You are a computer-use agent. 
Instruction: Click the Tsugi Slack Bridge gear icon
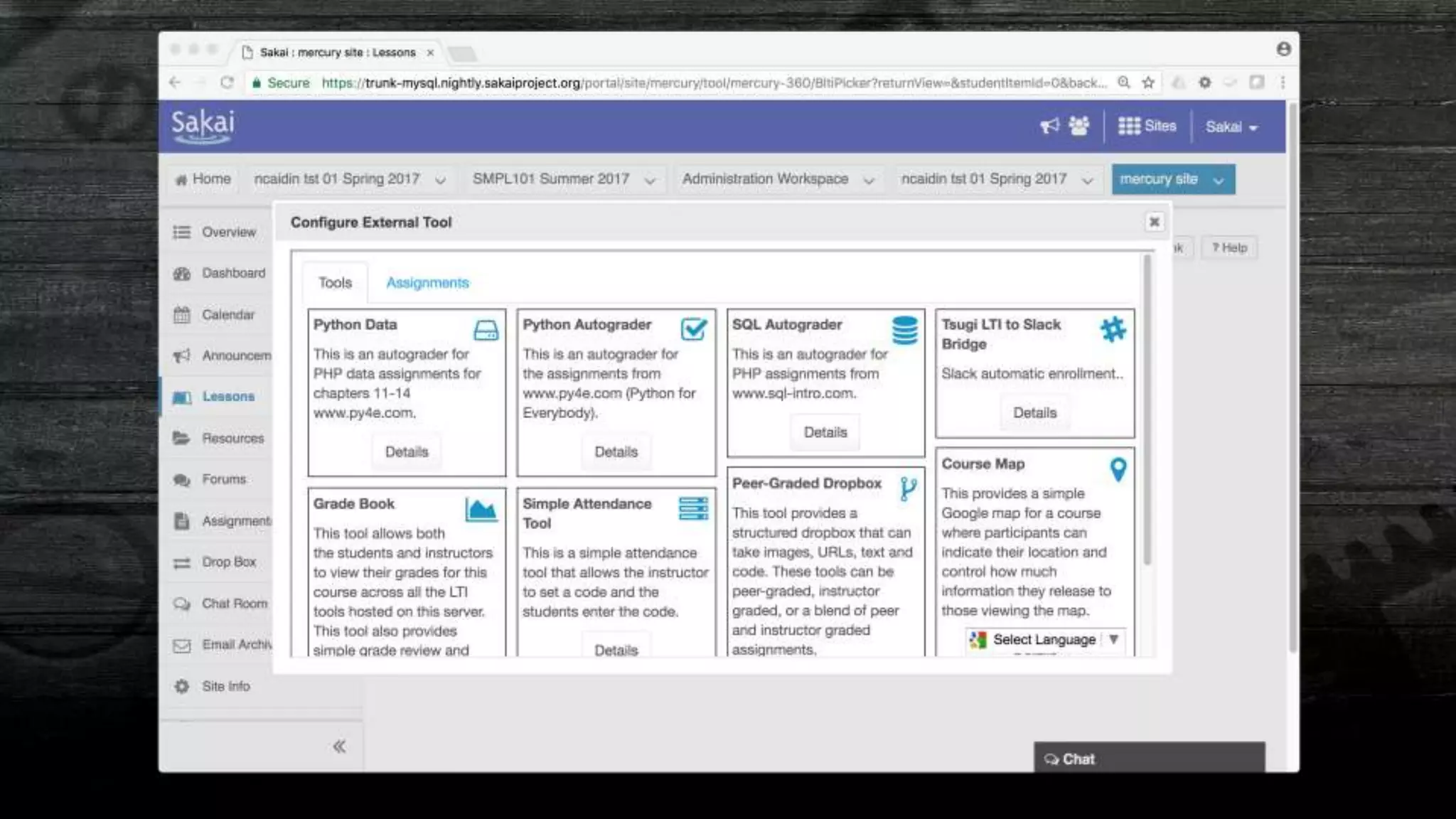point(1113,329)
